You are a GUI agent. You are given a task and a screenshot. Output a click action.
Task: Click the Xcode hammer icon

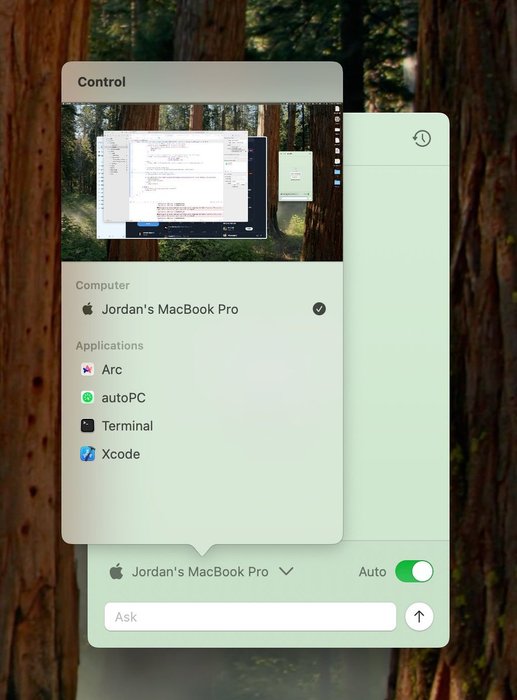[88, 454]
